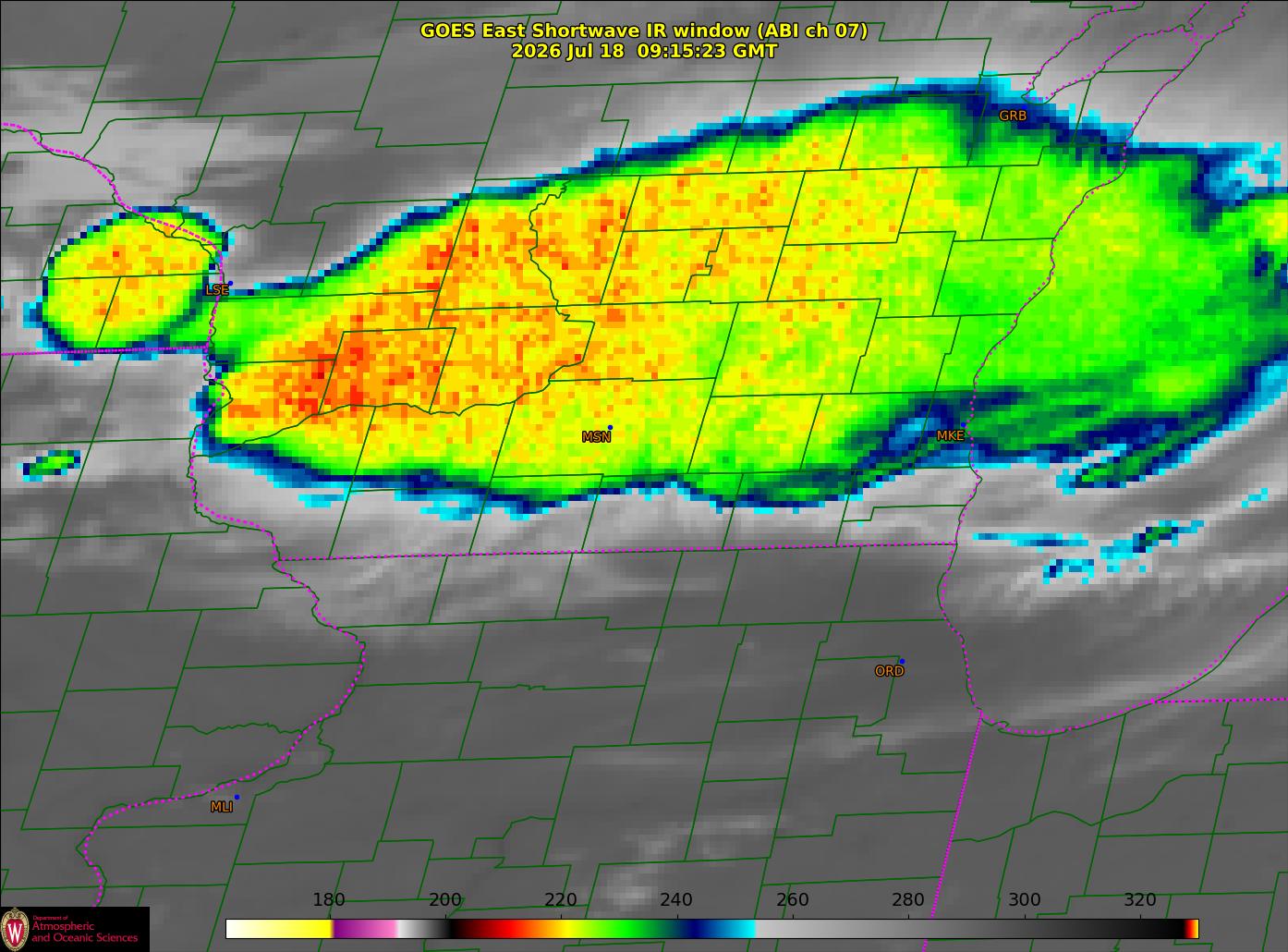Select the MKE station label
1288x952 pixels.
(950, 435)
